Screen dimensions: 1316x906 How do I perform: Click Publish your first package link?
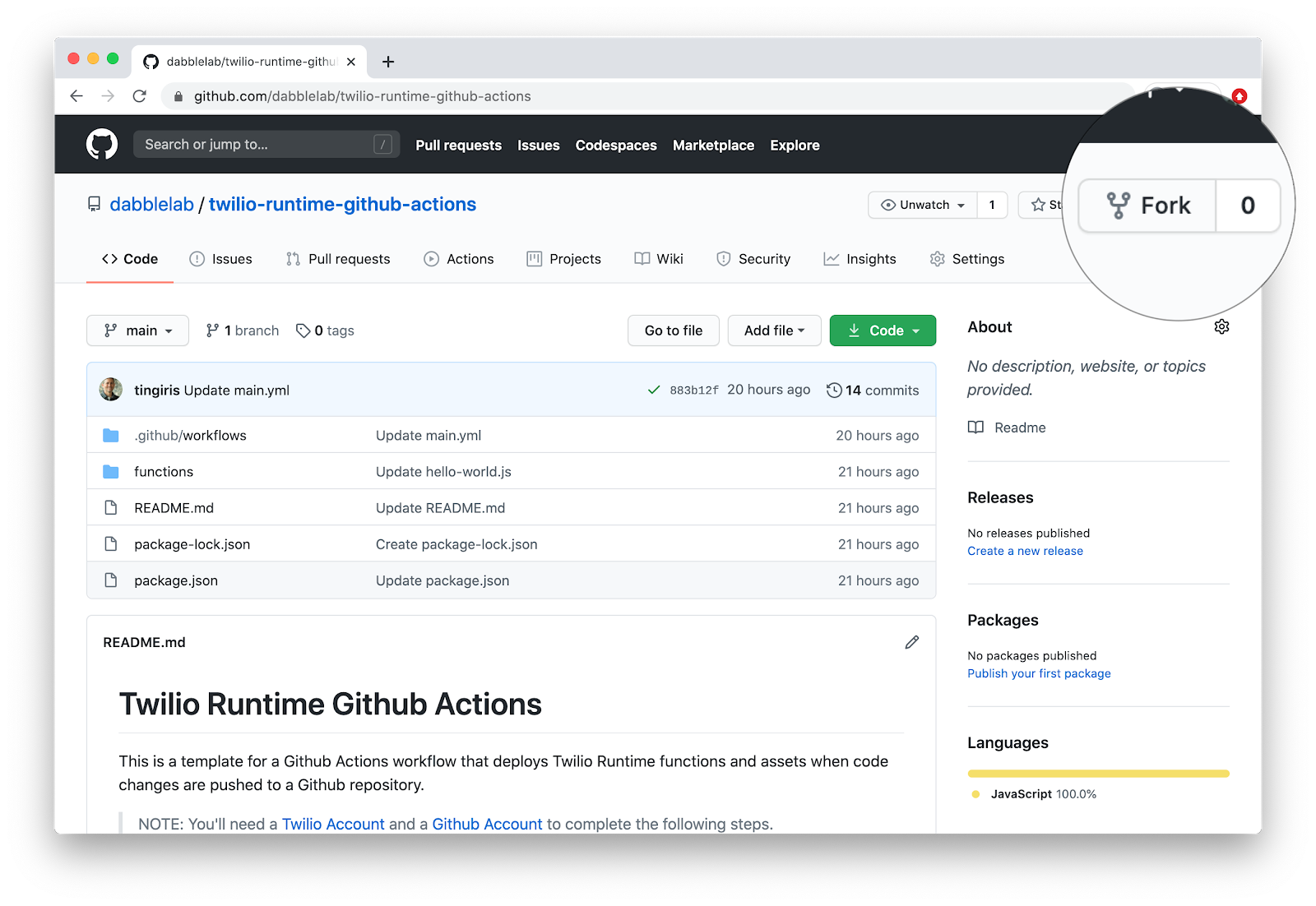point(1039,673)
